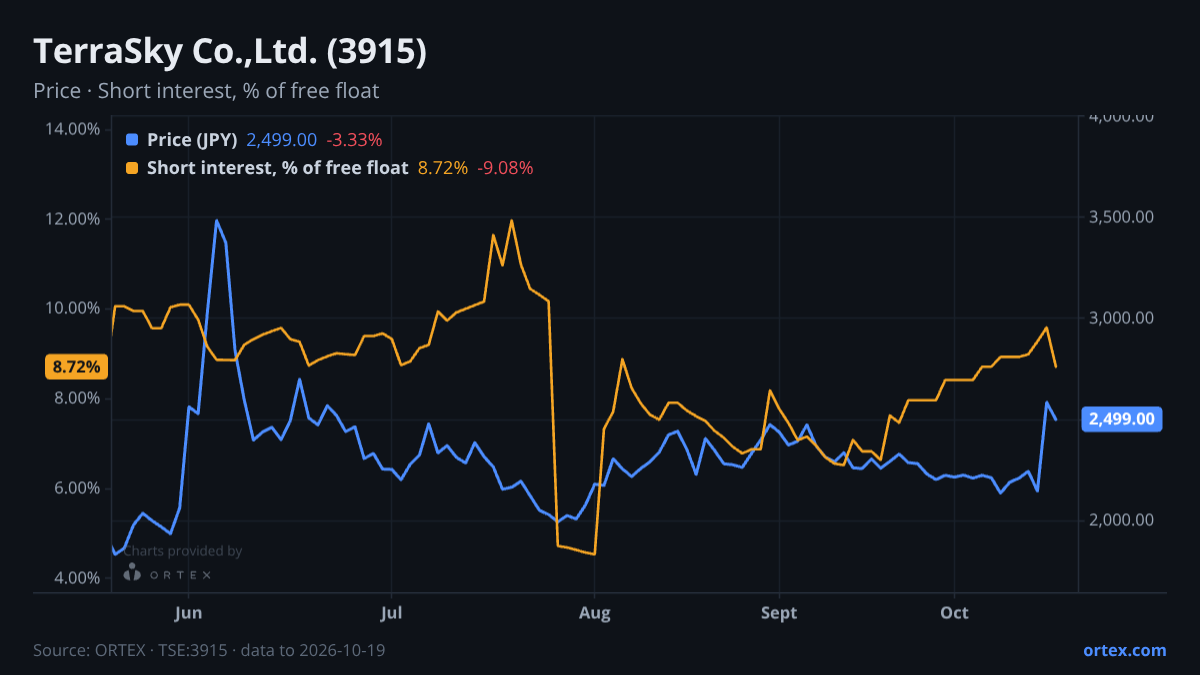Click the 6.00% left axis label
The width and height of the screenshot is (1200, 675).
click(x=76, y=488)
